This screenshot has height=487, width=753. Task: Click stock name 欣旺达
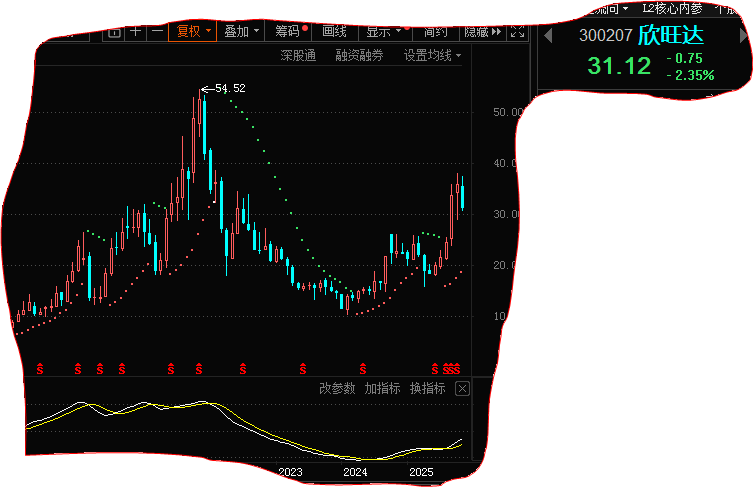pyautogui.click(x=670, y=35)
